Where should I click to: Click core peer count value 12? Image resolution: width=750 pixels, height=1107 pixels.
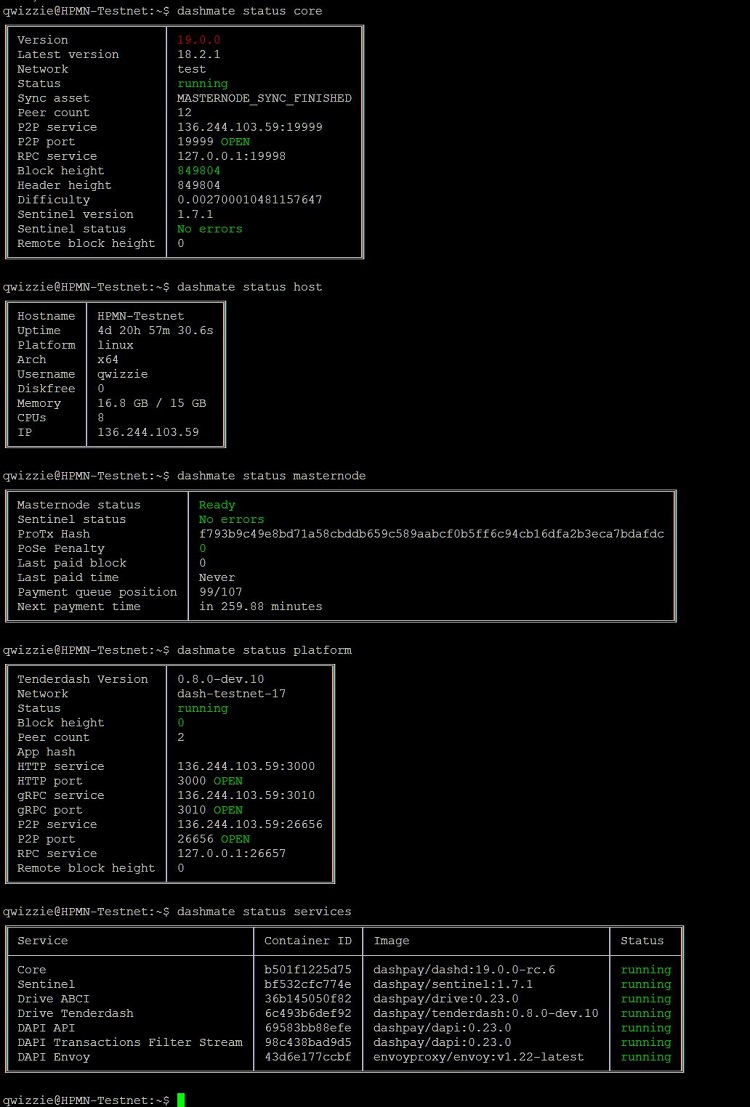click(184, 112)
